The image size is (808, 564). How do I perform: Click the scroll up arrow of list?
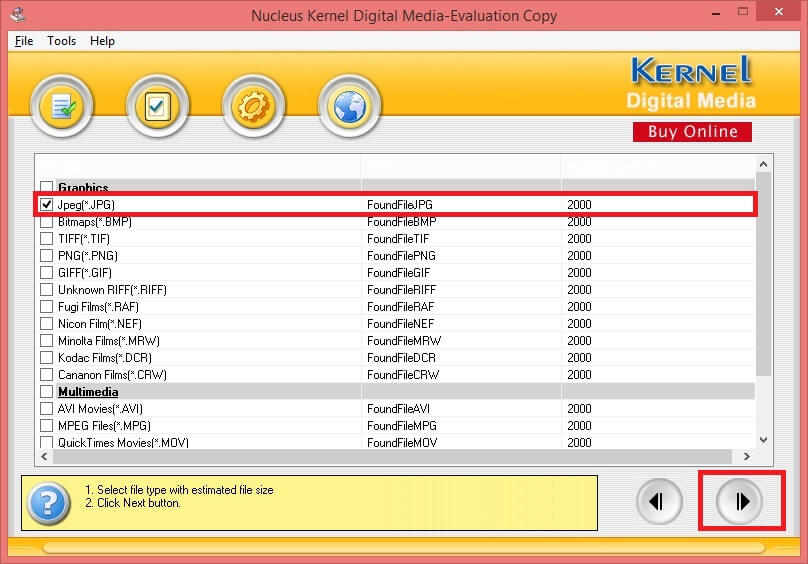764,164
